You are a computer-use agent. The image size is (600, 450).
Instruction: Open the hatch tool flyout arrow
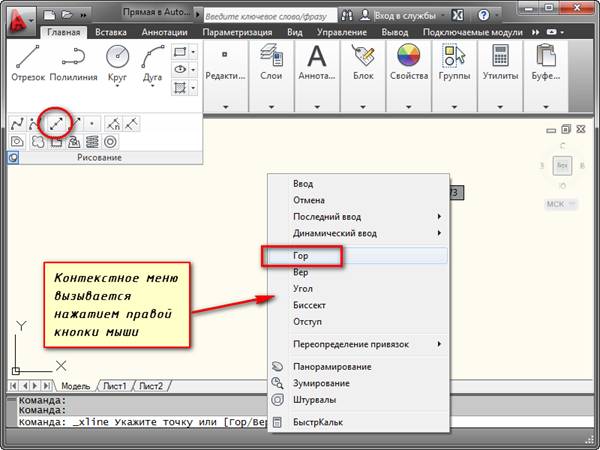[x=193, y=88]
